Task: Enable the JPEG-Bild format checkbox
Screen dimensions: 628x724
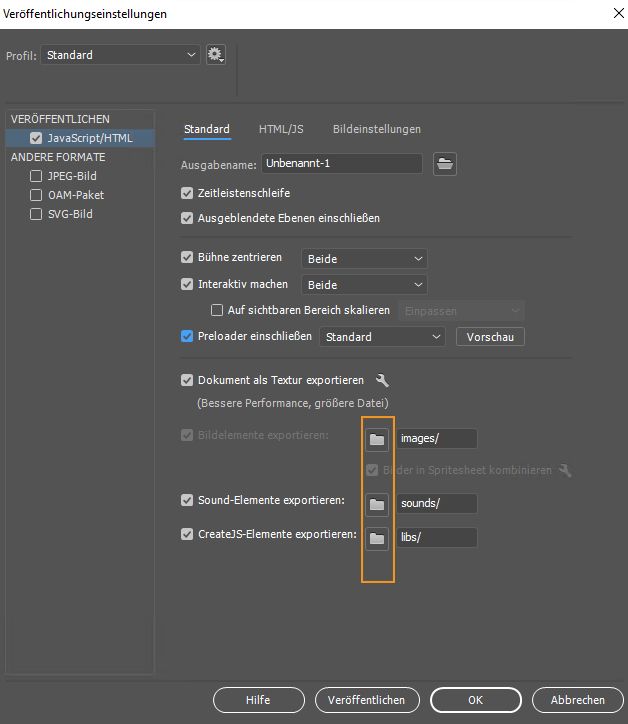Action: point(37,176)
